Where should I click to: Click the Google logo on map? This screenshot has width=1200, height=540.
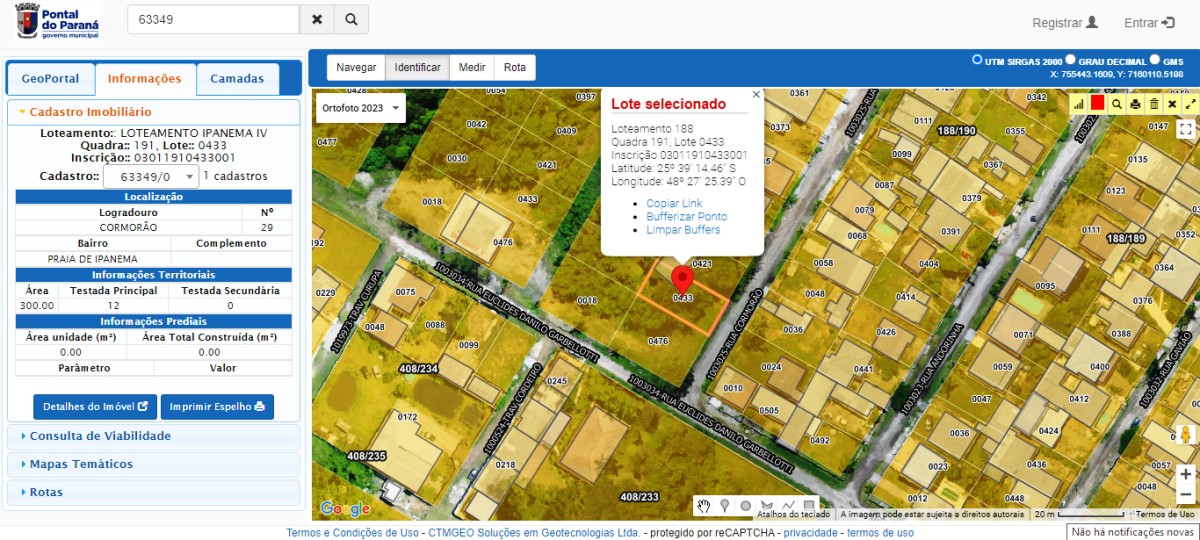coord(345,508)
